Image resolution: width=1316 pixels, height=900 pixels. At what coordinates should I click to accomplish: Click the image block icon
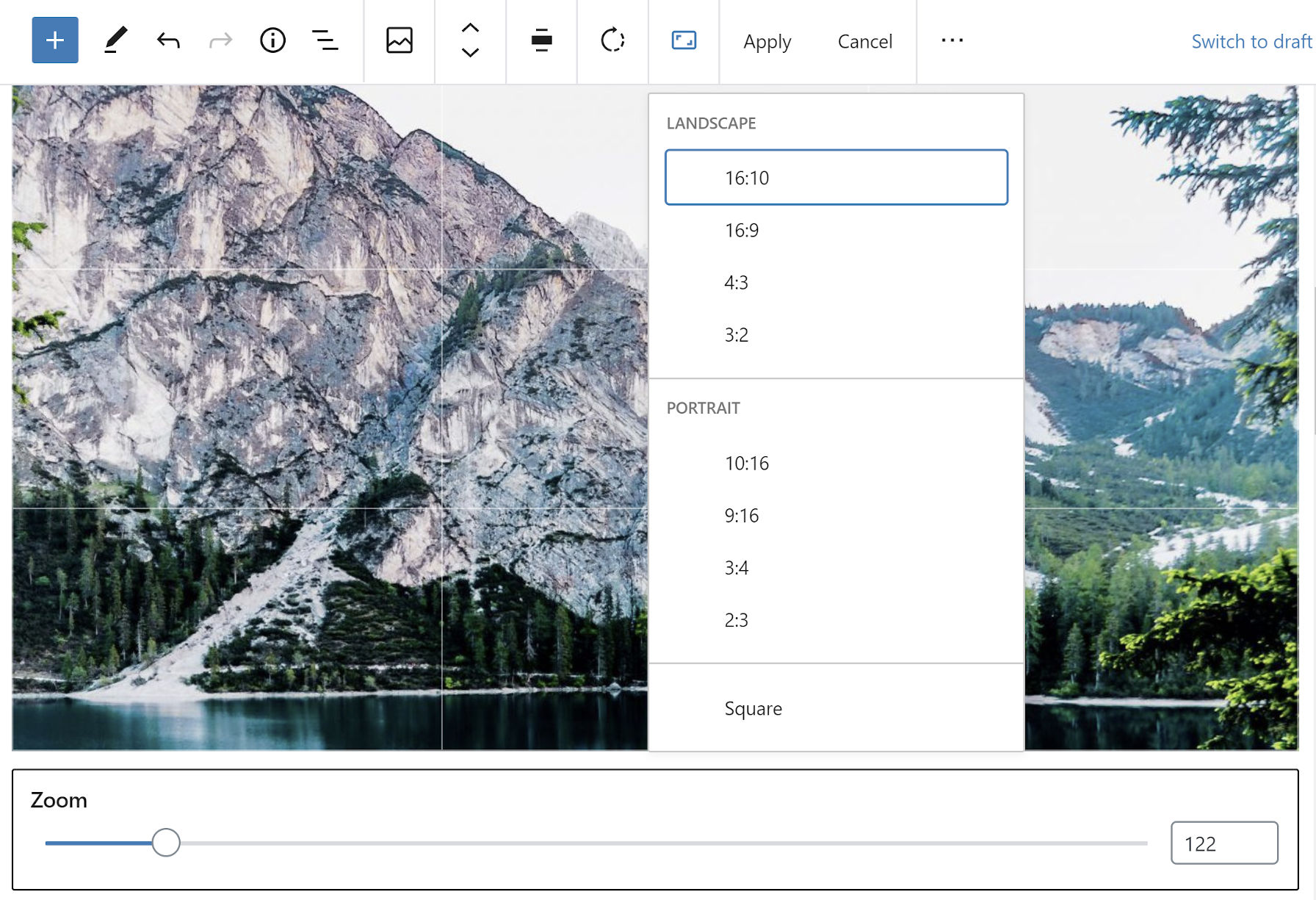click(399, 40)
